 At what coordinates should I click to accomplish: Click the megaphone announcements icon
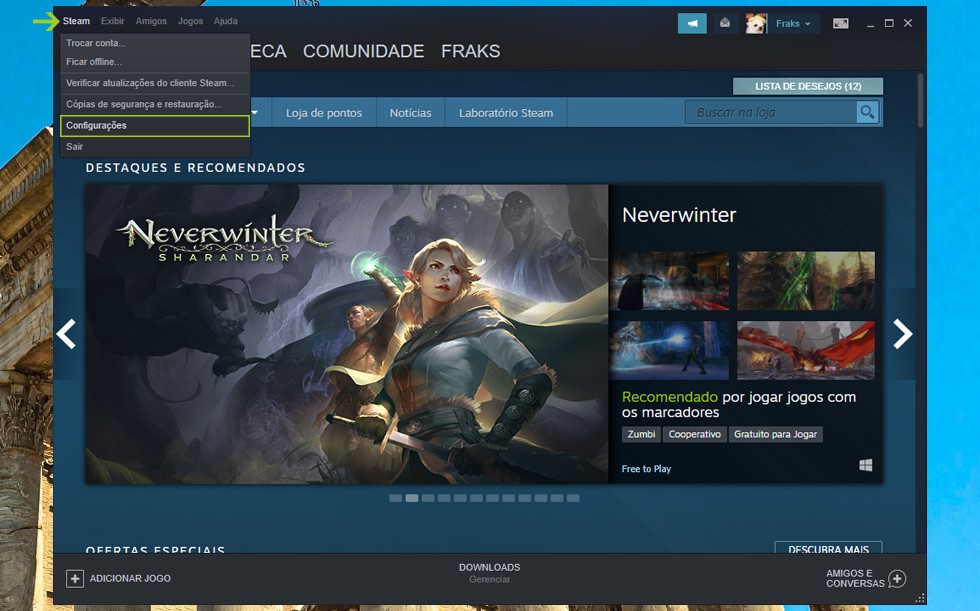click(691, 23)
